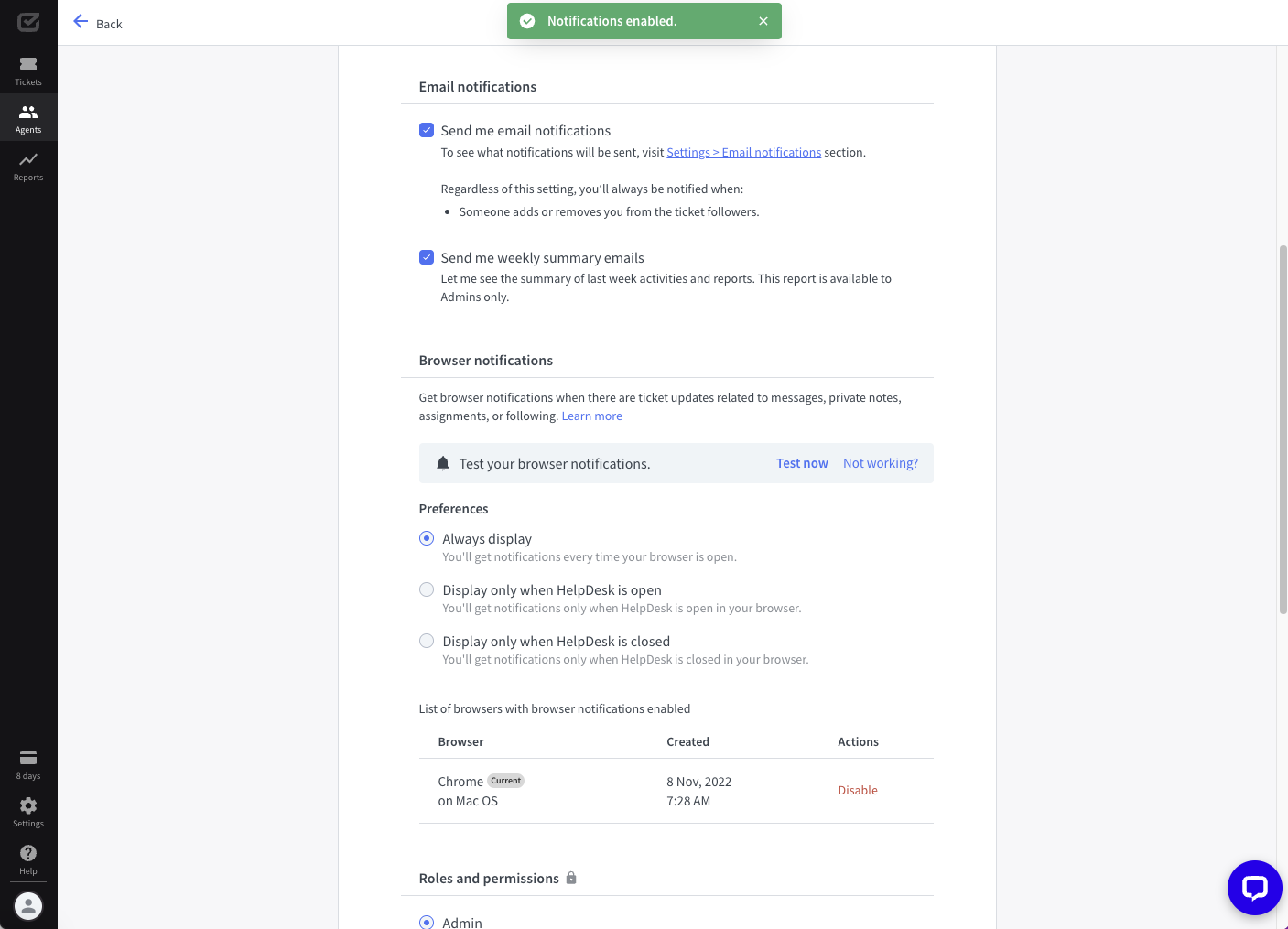Select Display only when HelpDesk is open
Screen dimensions: 1288x929
coord(427,589)
